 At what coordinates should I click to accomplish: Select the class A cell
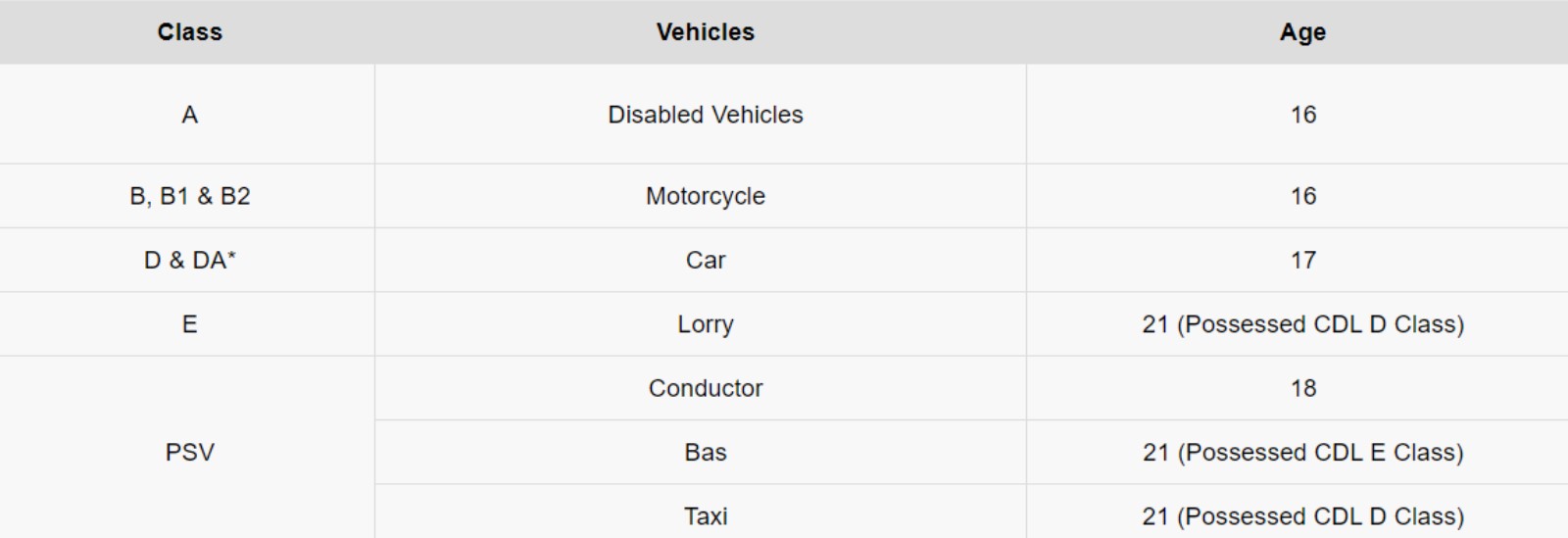coord(189,115)
